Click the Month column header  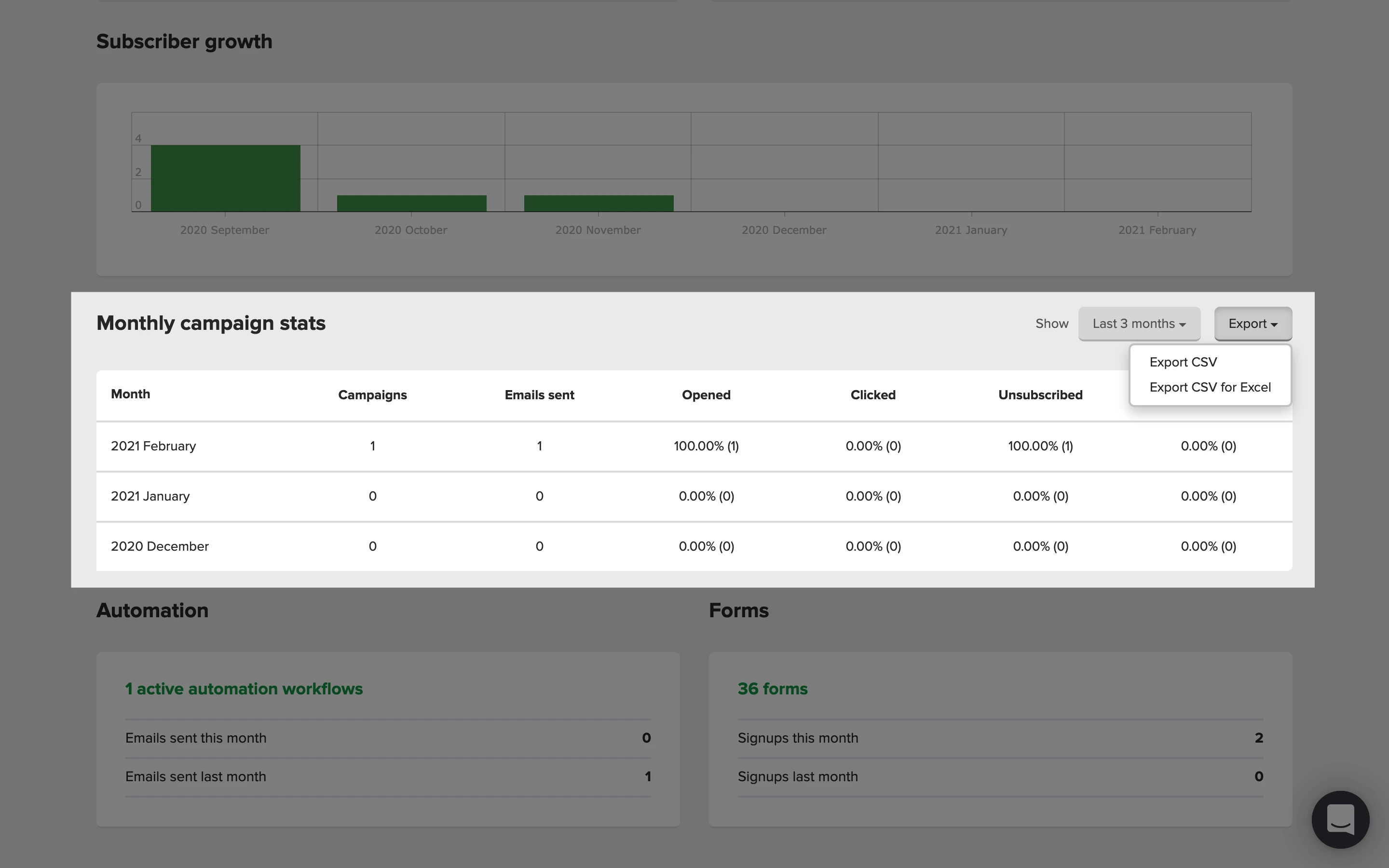[130, 394]
